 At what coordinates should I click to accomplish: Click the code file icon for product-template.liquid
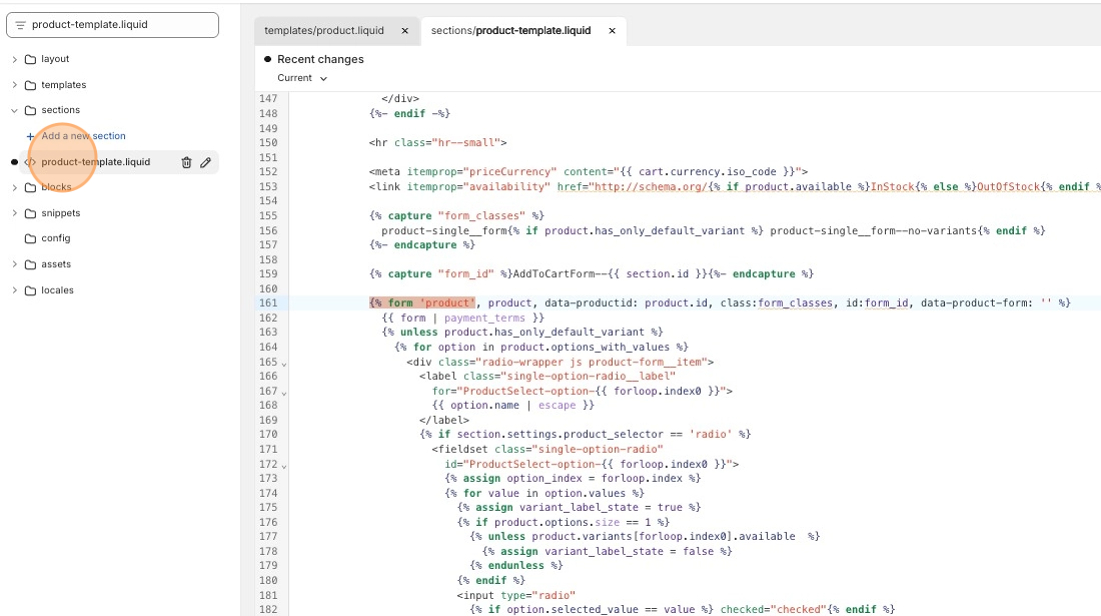(30, 162)
